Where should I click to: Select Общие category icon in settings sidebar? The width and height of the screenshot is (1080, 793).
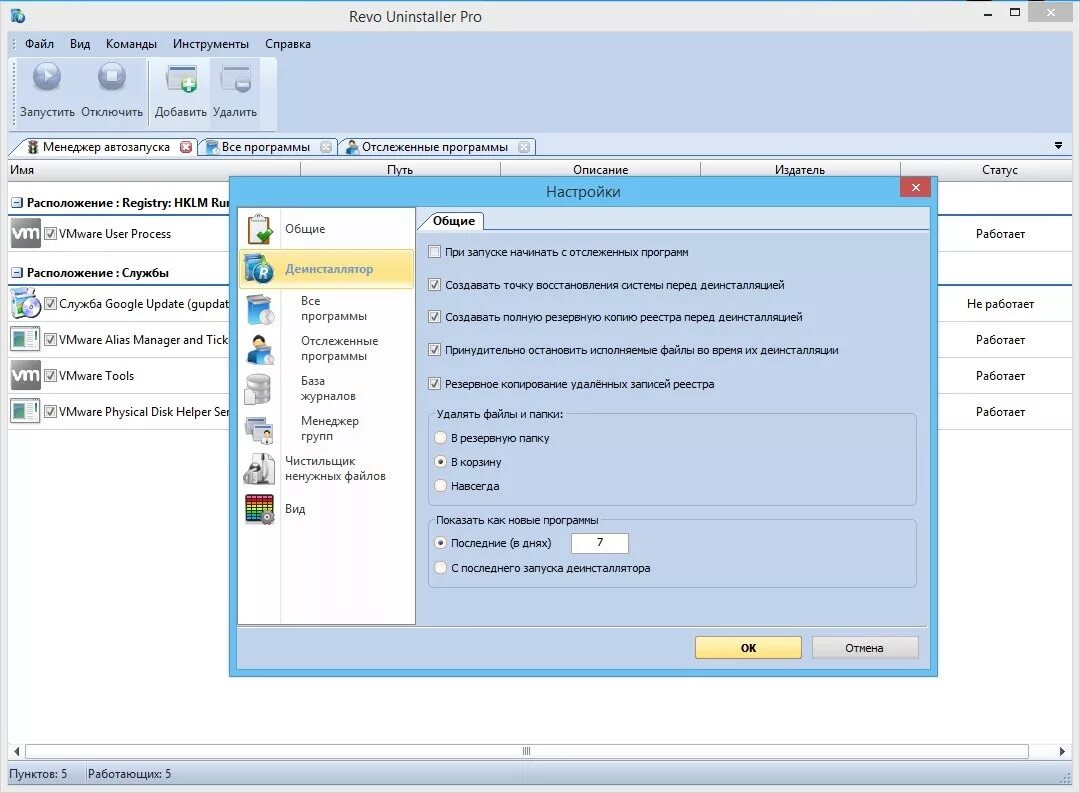pyautogui.click(x=260, y=229)
